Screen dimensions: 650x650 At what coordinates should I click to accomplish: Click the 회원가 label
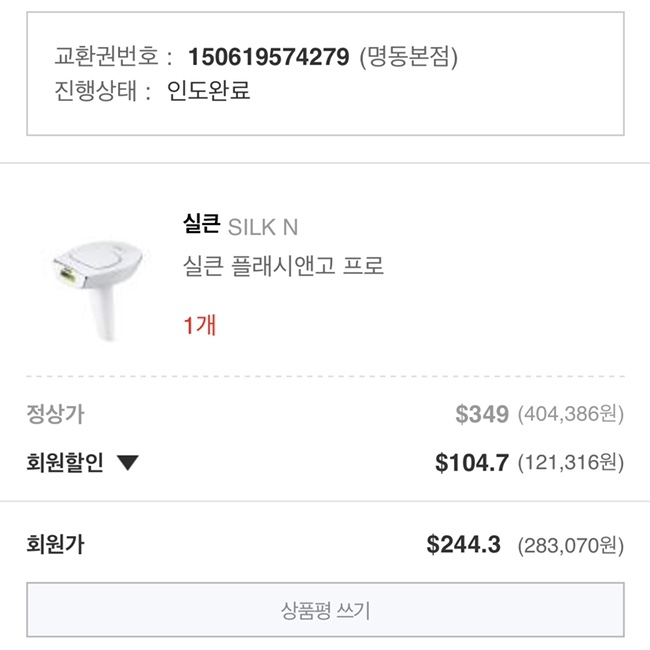55,545
